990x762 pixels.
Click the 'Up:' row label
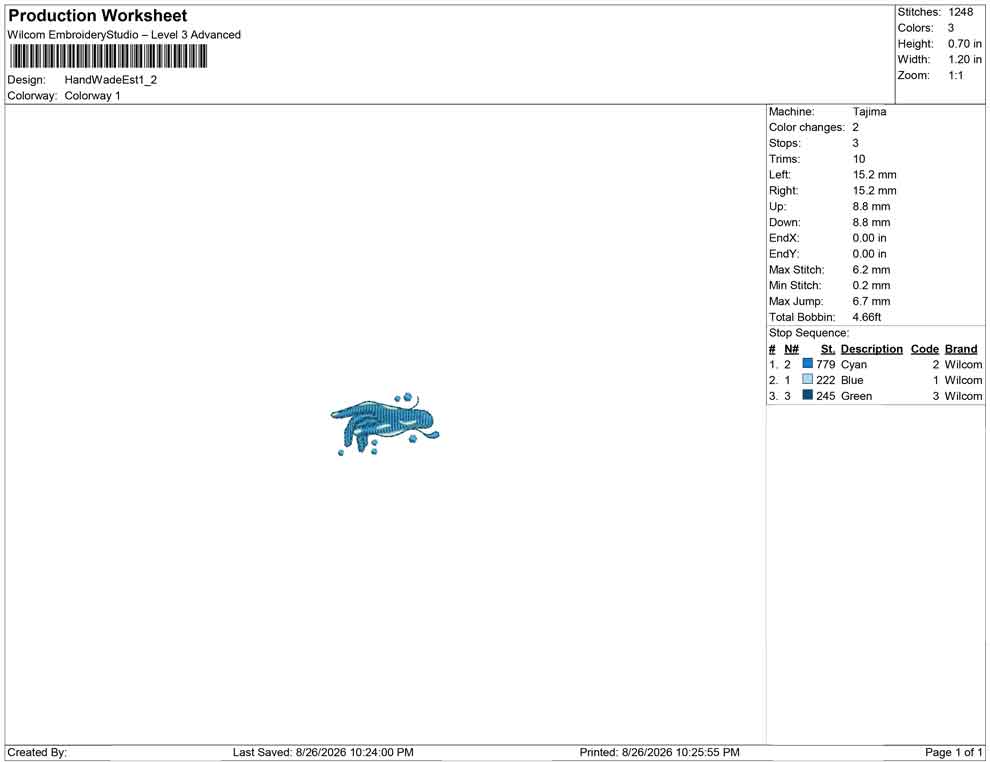click(777, 206)
